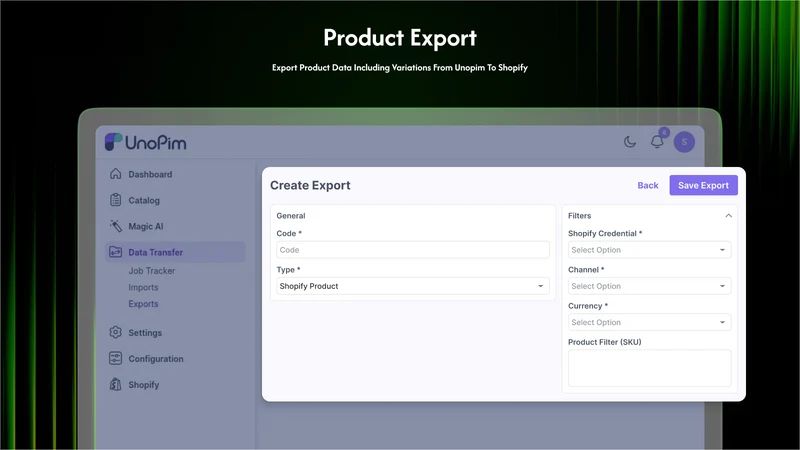
Task: Toggle dark mode moon icon
Action: click(x=630, y=142)
